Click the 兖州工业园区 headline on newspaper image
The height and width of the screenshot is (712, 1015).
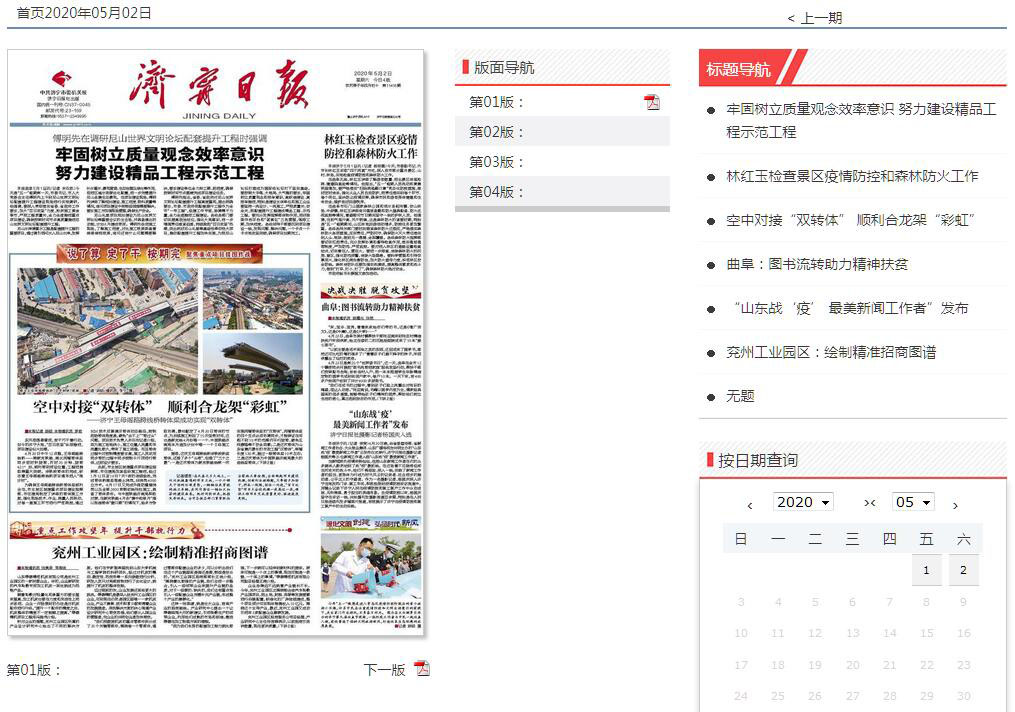pyautogui.click(x=160, y=552)
